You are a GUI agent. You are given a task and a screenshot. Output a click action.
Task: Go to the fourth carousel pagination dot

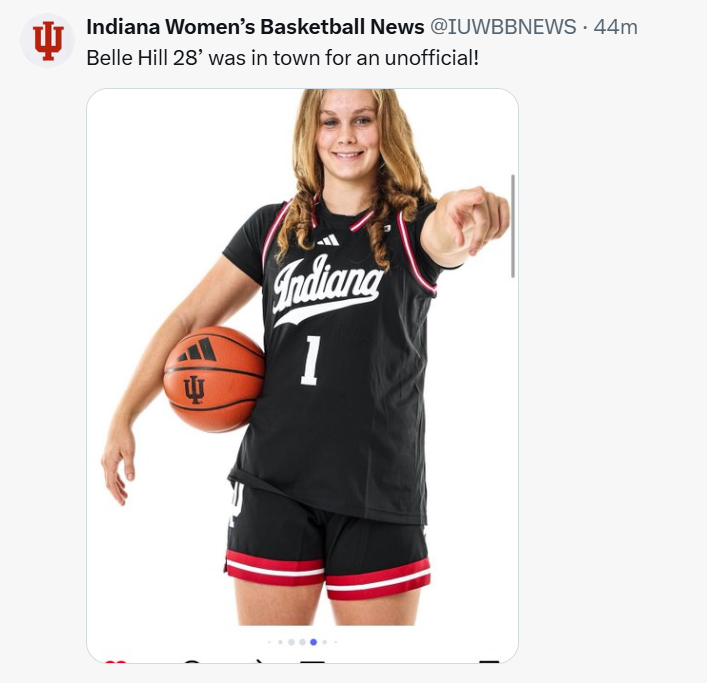[302, 642]
